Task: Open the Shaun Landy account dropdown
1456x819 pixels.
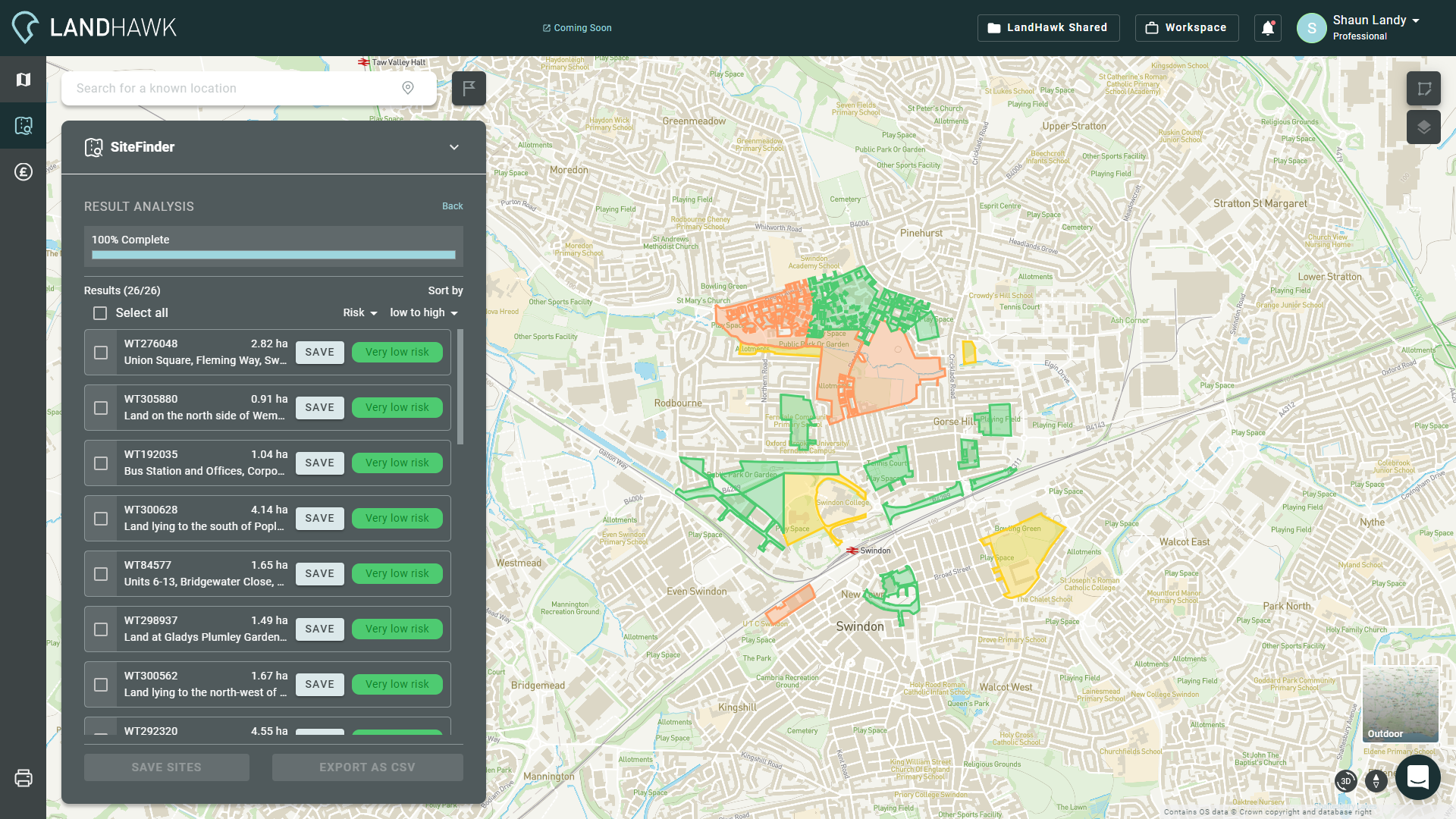Action: (1376, 20)
